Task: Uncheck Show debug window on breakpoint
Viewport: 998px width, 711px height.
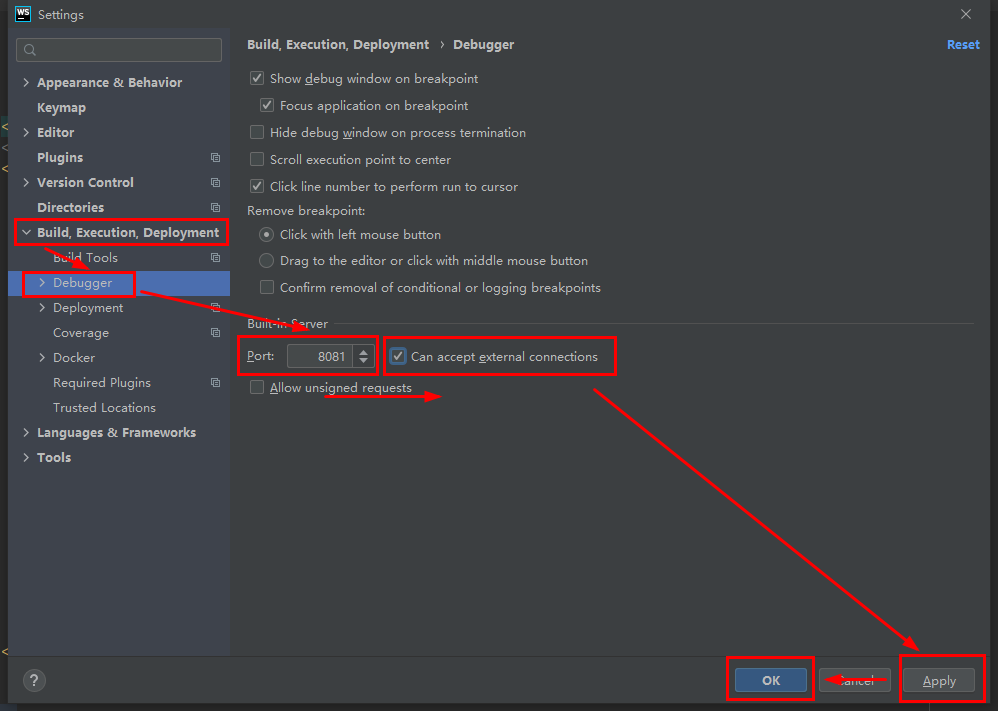Action: click(256, 78)
